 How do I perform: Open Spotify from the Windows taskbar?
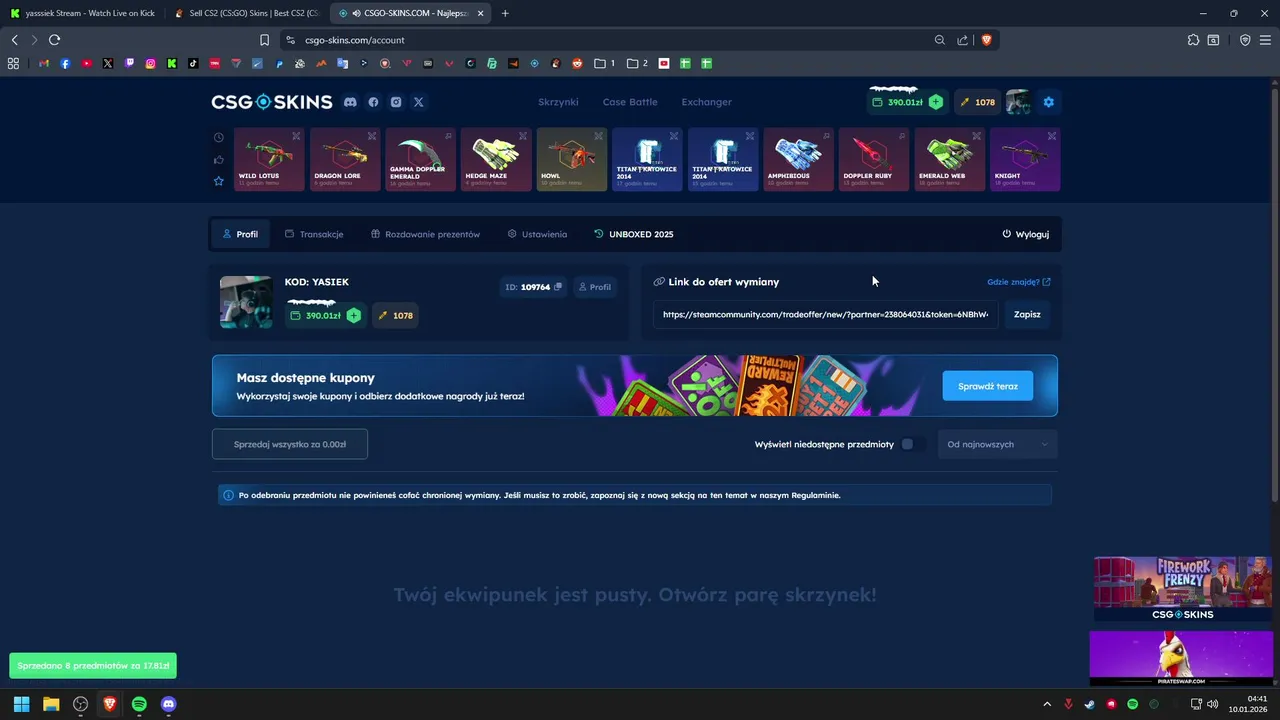pos(139,704)
